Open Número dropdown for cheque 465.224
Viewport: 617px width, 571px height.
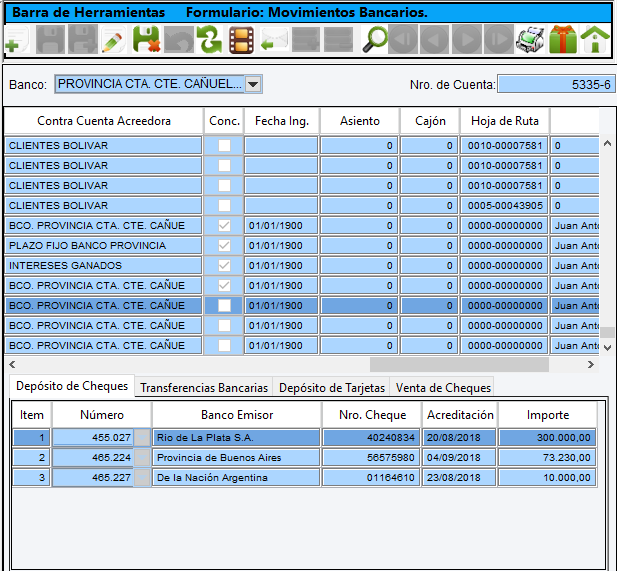click(x=142, y=457)
